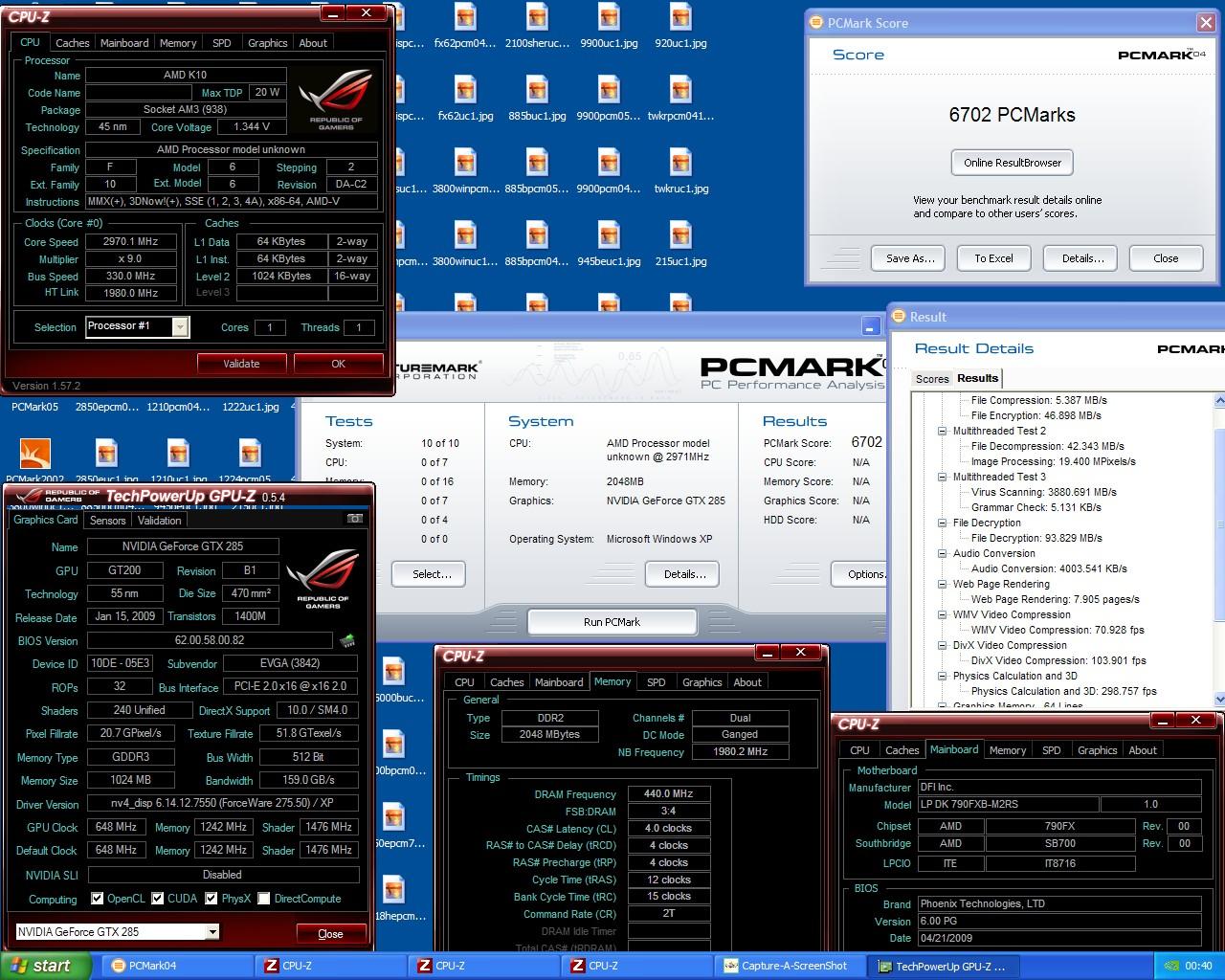Collapse Physics Calculation and 3D node
Image resolution: width=1225 pixels, height=980 pixels.
tap(942, 676)
